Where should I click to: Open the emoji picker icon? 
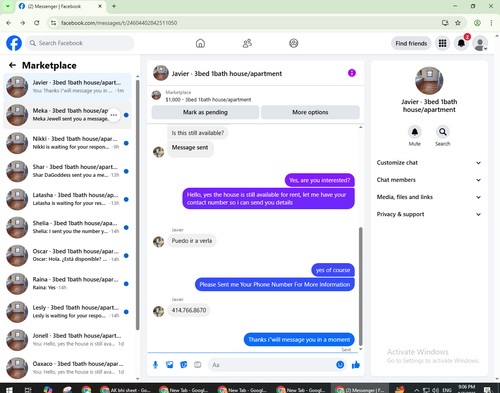click(340, 365)
